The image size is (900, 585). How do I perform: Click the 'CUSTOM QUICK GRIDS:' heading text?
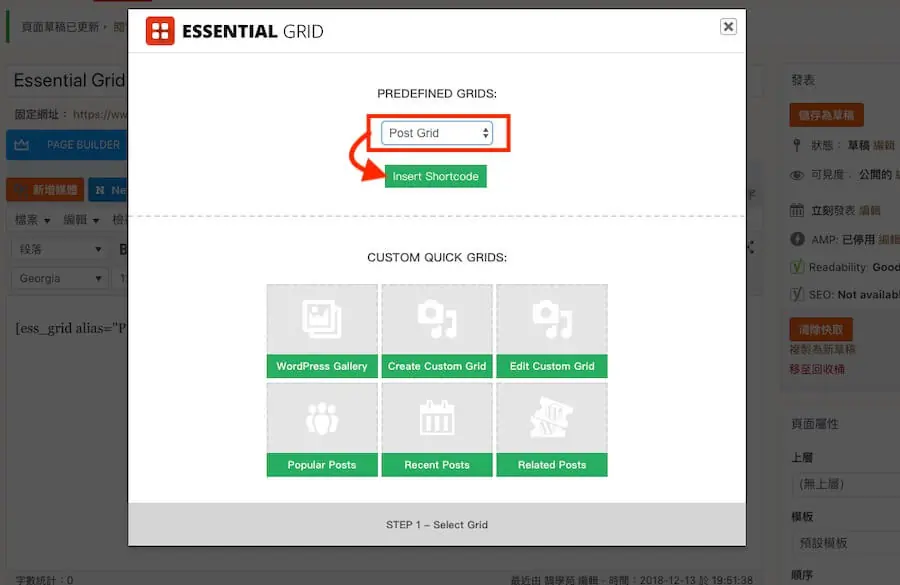pos(437,257)
